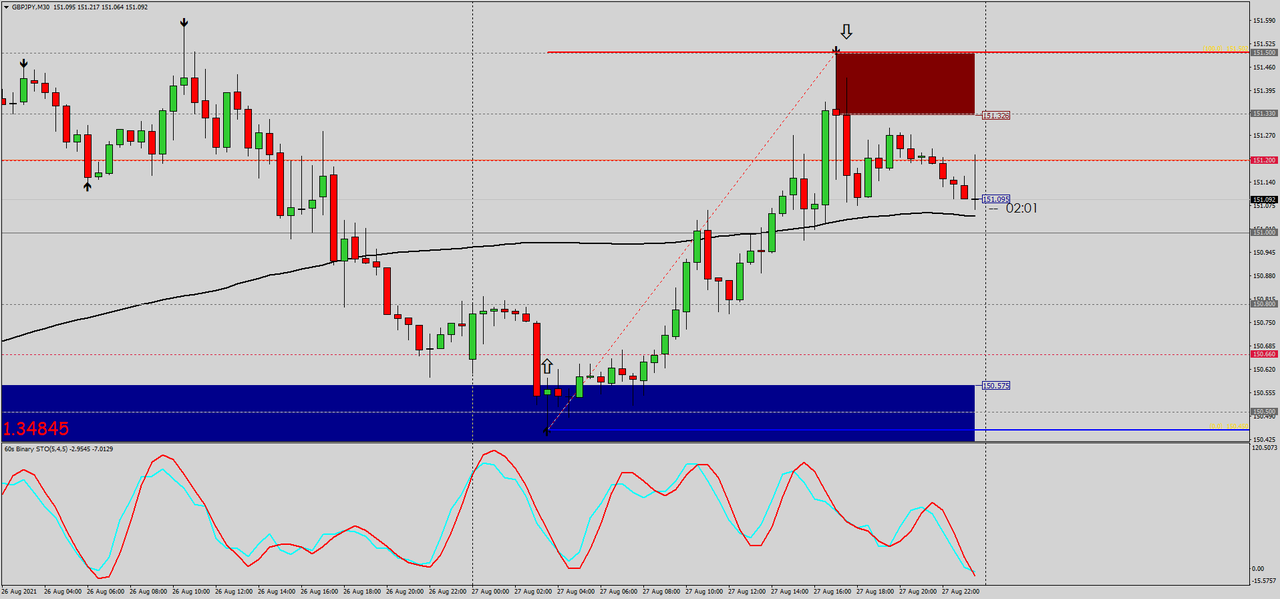Select the 151.326 price tag on the right axis
Screen dimensions: 1280x599
point(996,114)
